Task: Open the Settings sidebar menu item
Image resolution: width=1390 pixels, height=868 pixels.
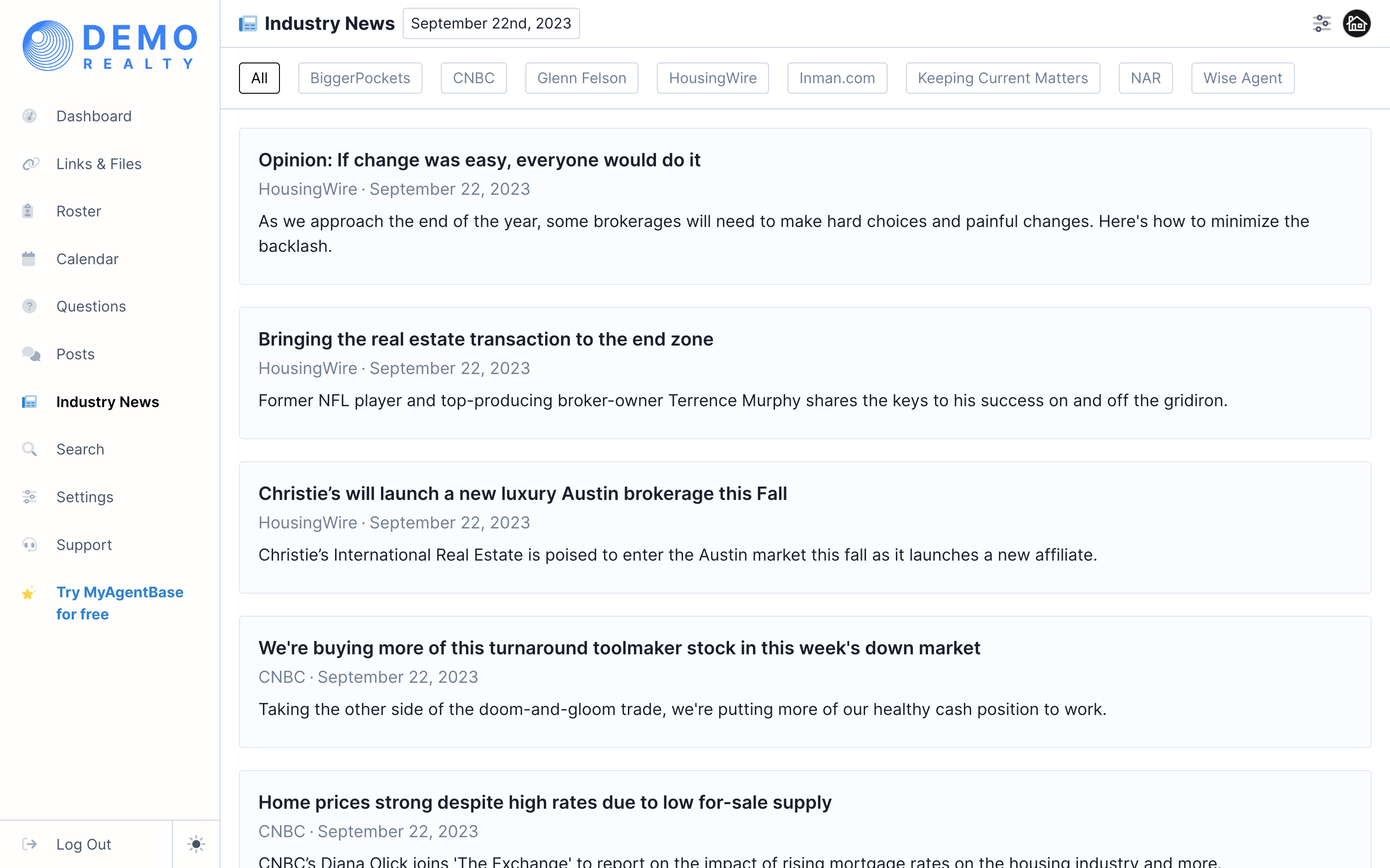Action: pyautogui.click(x=85, y=497)
